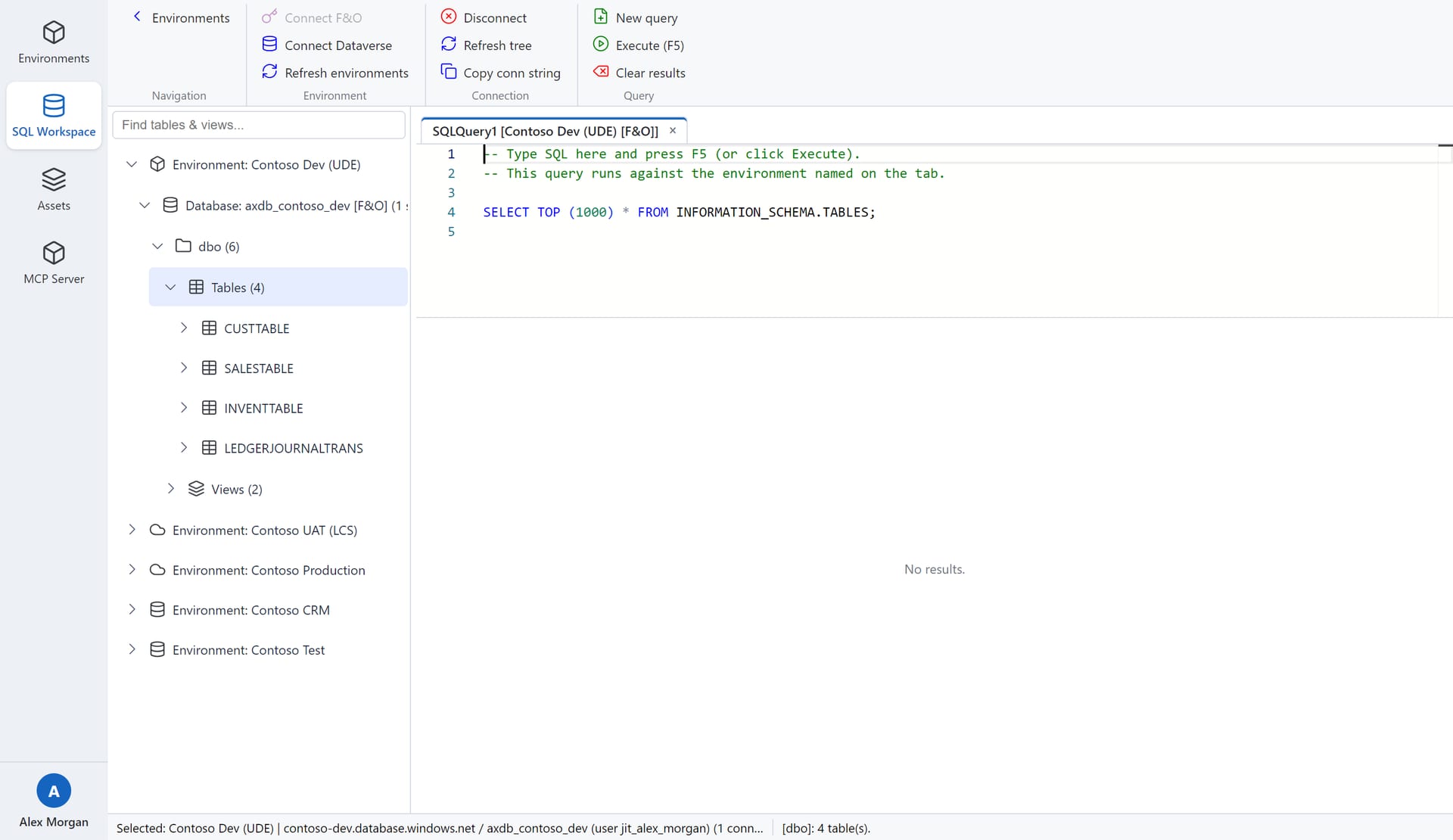Click the Disconnect red circle icon
1453x840 pixels.
click(x=449, y=17)
